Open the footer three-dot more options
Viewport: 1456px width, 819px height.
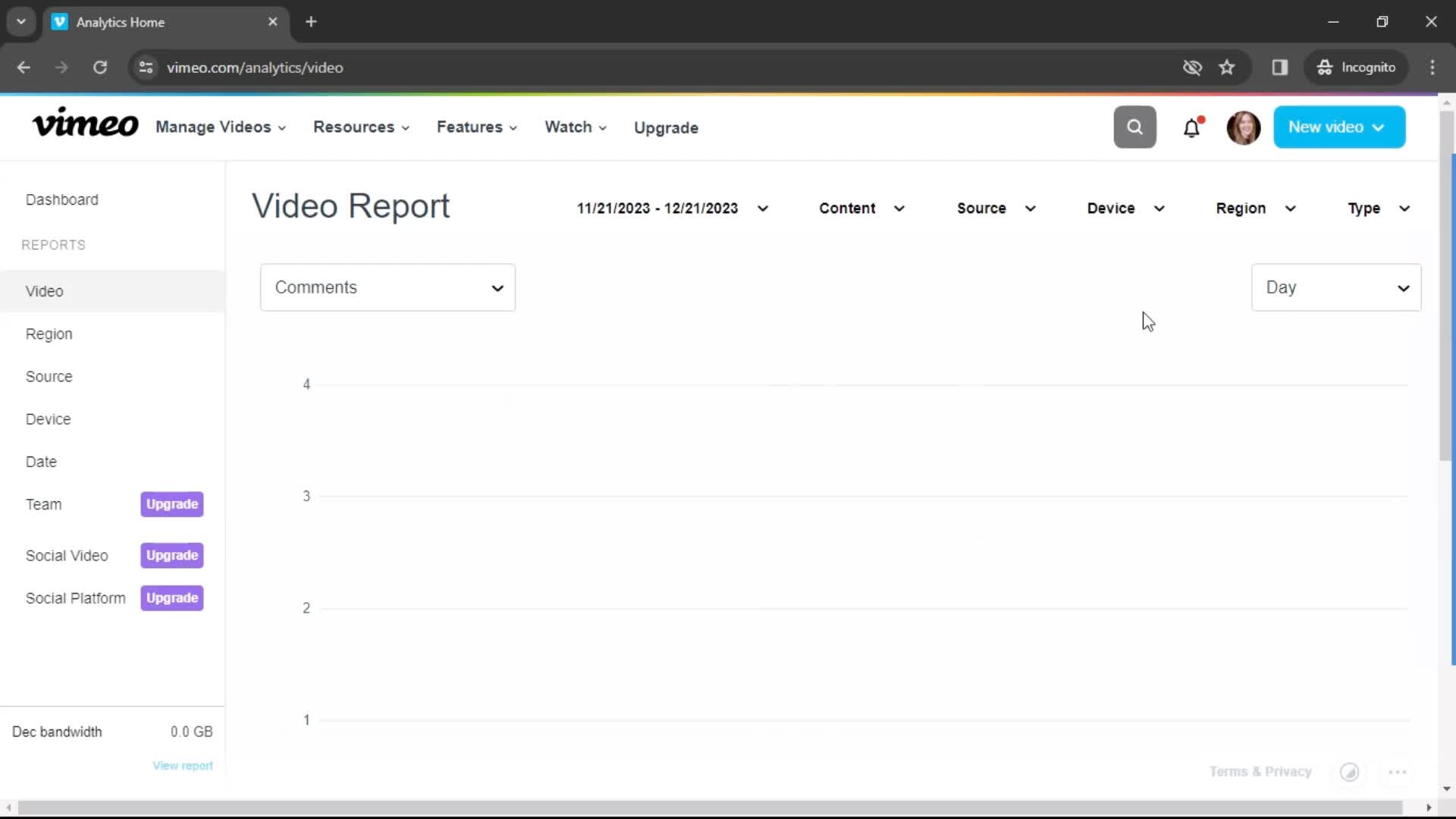[1398, 772]
